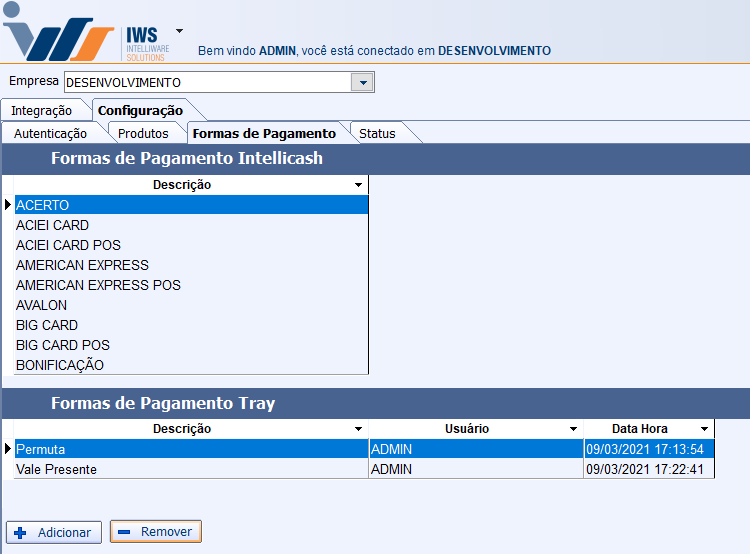Screen dimensions: 752x554
Task: Open Descrição column filter arrow in Intellicash grid
Action: point(358,185)
